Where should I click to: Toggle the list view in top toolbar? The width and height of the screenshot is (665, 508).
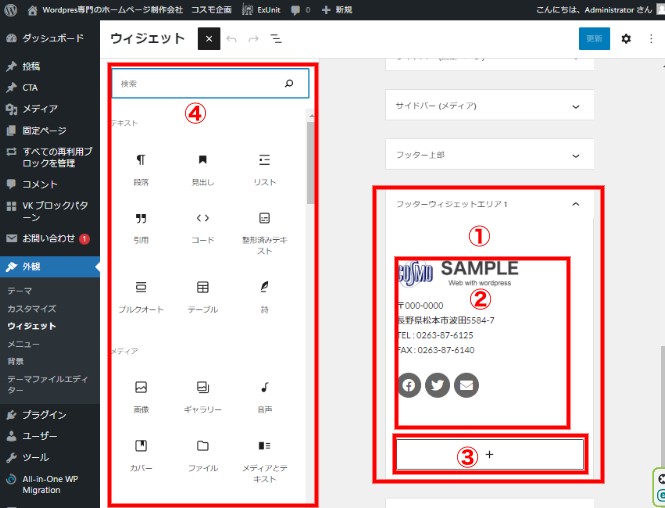point(275,39)
